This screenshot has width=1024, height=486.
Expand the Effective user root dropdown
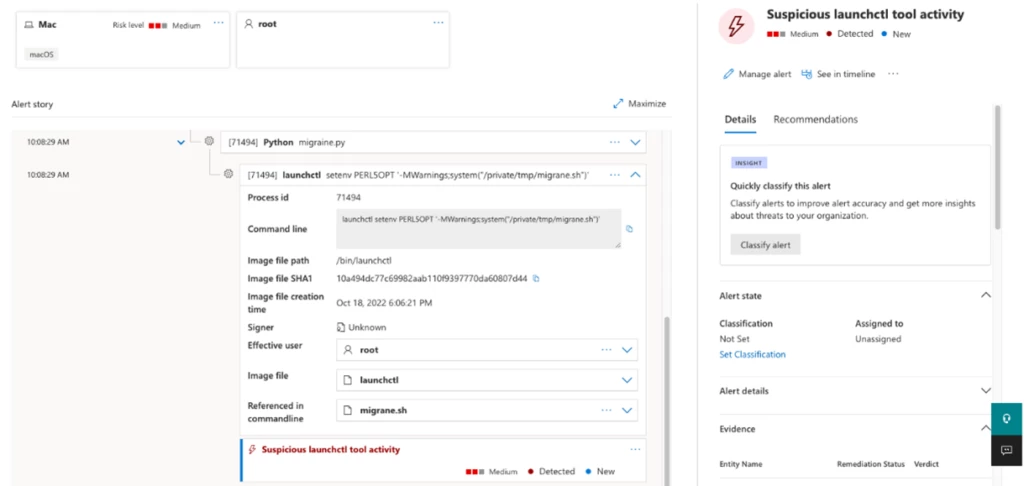coord(627,350)
